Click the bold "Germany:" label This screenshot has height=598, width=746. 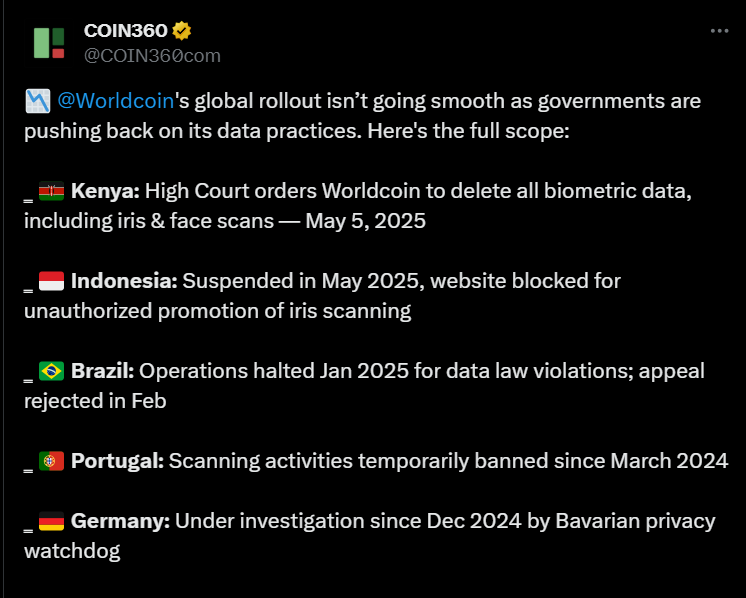[121, 521]
